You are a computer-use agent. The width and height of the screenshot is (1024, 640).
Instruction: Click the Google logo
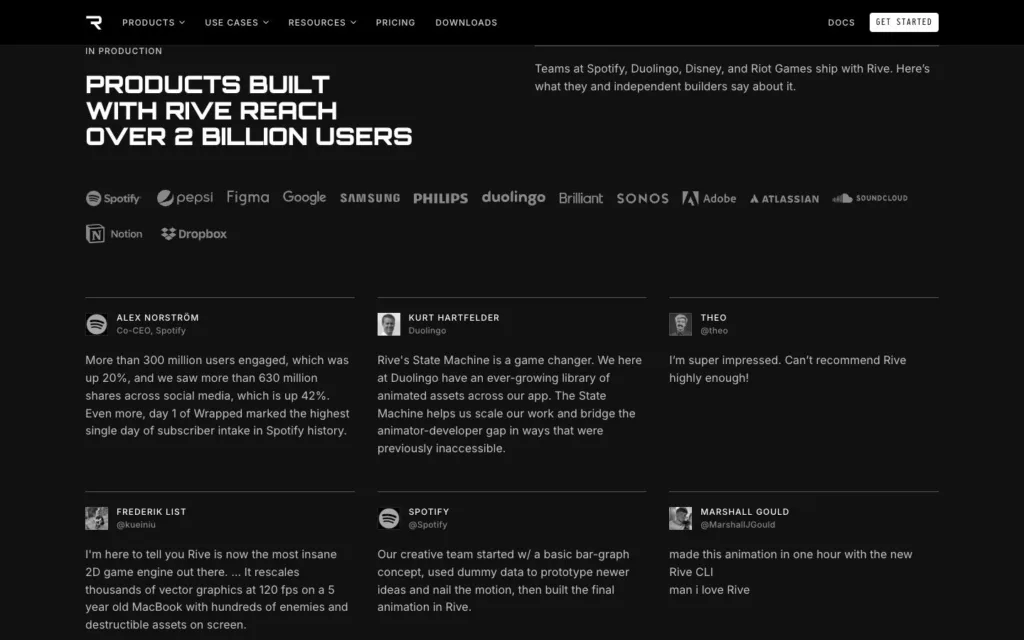[304, 197]
